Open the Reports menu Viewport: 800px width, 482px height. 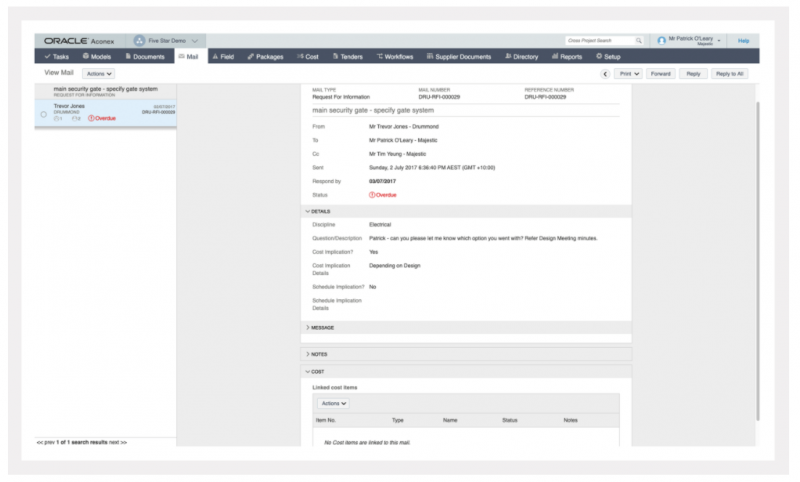567,57
